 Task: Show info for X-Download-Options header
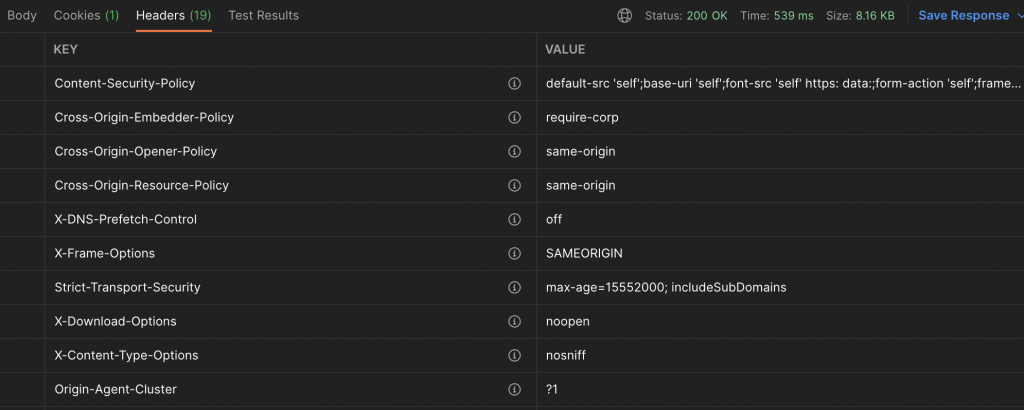tap(515, 322)
